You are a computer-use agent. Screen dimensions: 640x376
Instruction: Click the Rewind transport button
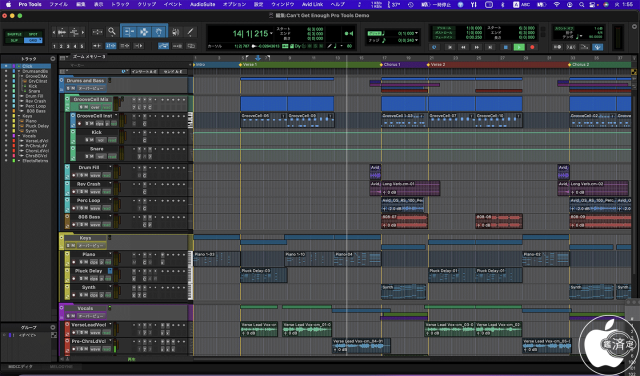pyautogui.click(x=463, y=47)
